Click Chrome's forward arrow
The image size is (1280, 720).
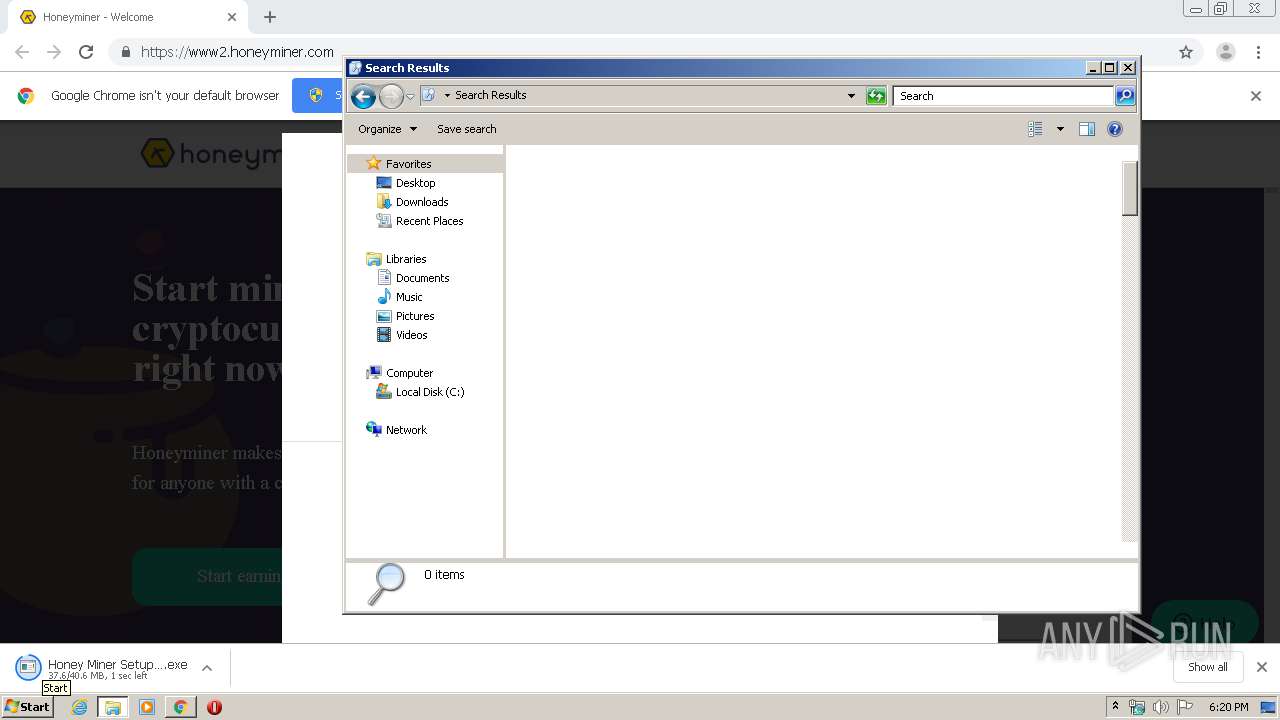[x=54, y=52]
